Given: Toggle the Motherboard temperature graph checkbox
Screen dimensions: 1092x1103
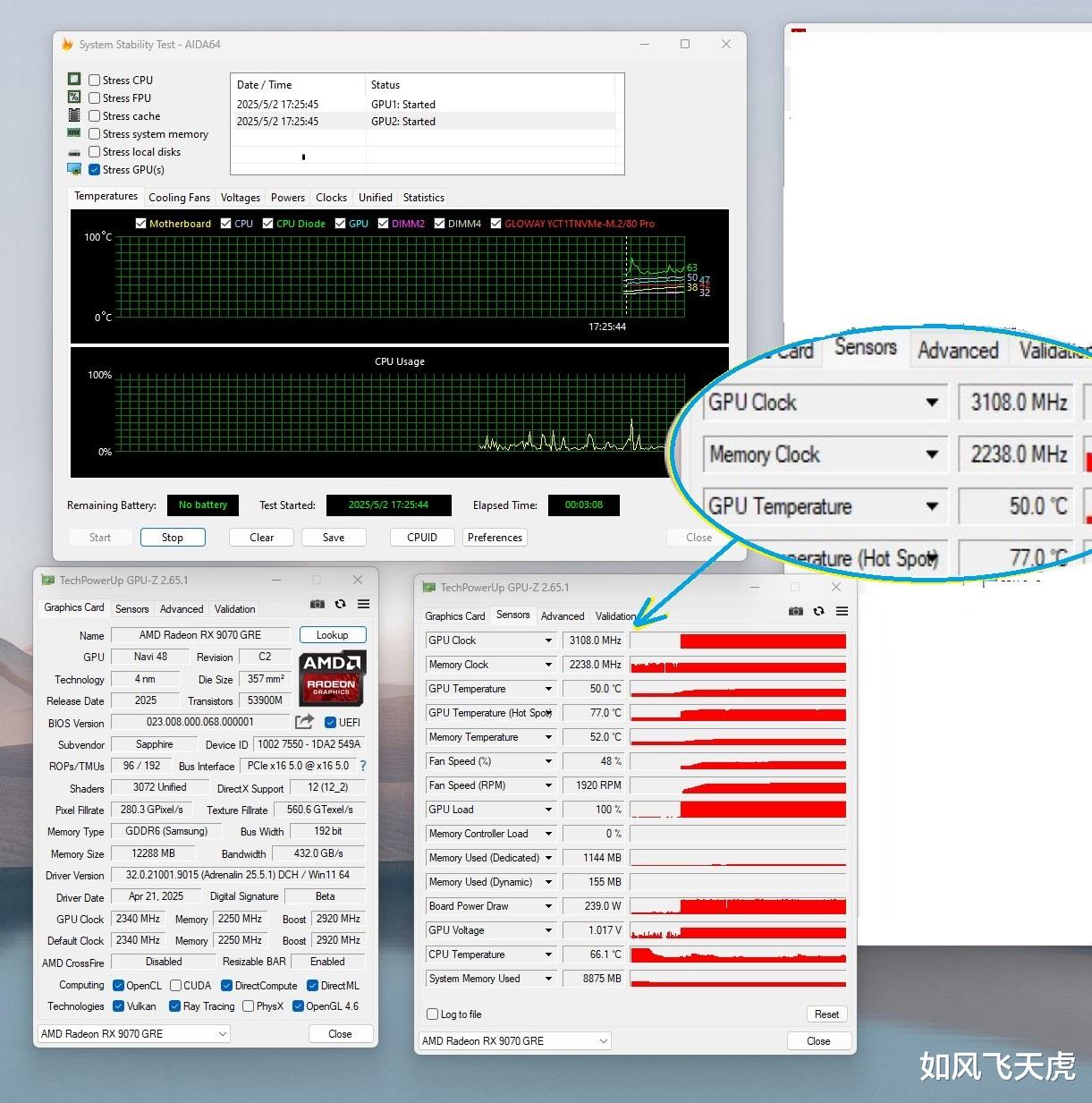Looking at the screenshot, I should pyautogui.click(x=140, y=224).
